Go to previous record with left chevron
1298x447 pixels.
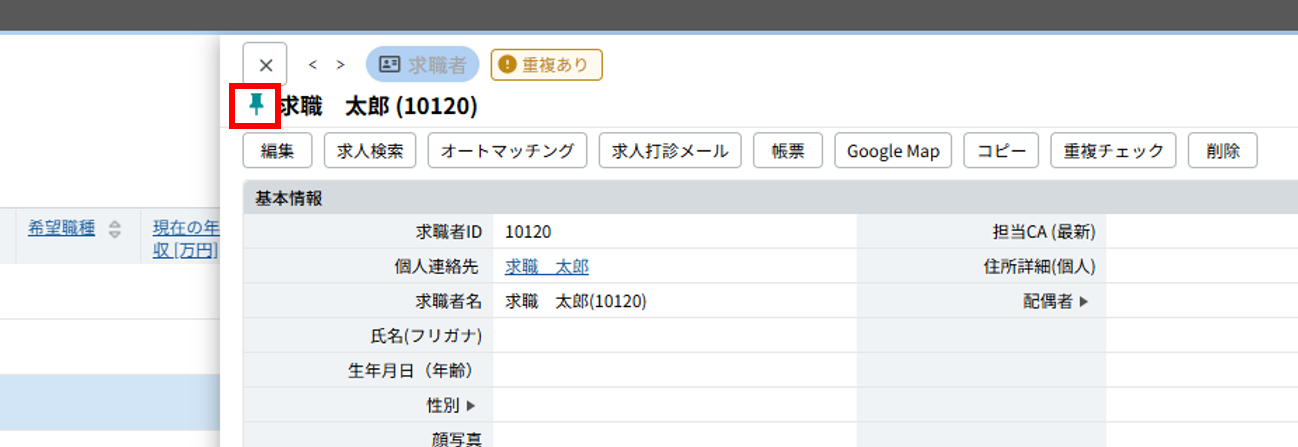313,65
